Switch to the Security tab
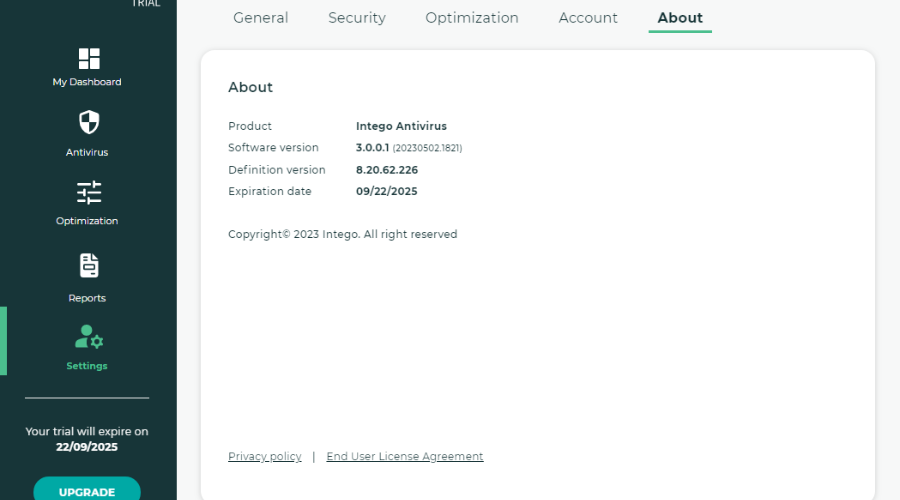 (357, 18)
